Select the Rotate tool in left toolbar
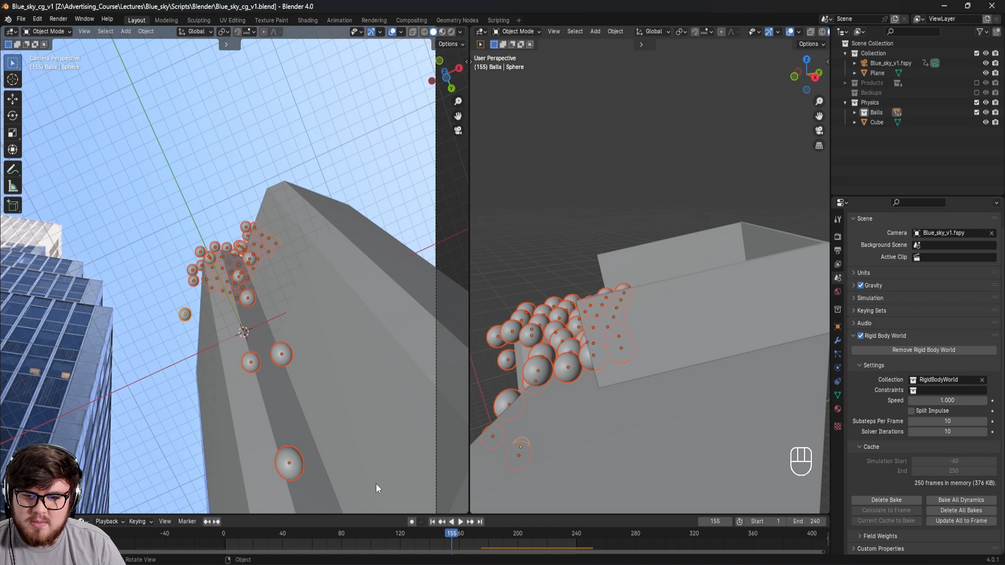1005x565 pixels. pos(12,115)
